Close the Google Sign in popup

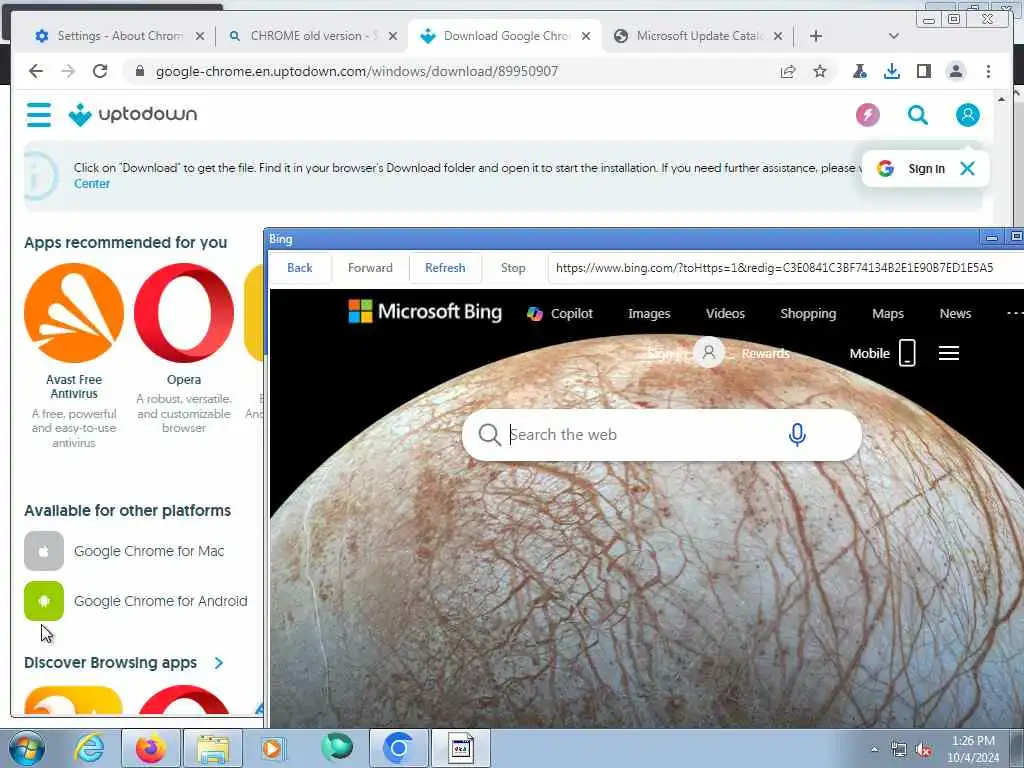tap(967, 168)
